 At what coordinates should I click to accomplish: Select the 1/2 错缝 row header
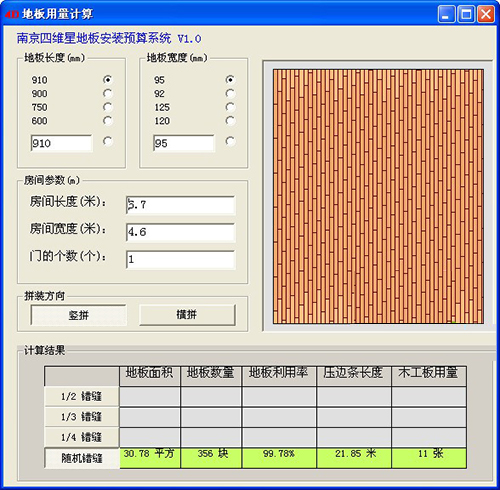click(x=82, y=397)
